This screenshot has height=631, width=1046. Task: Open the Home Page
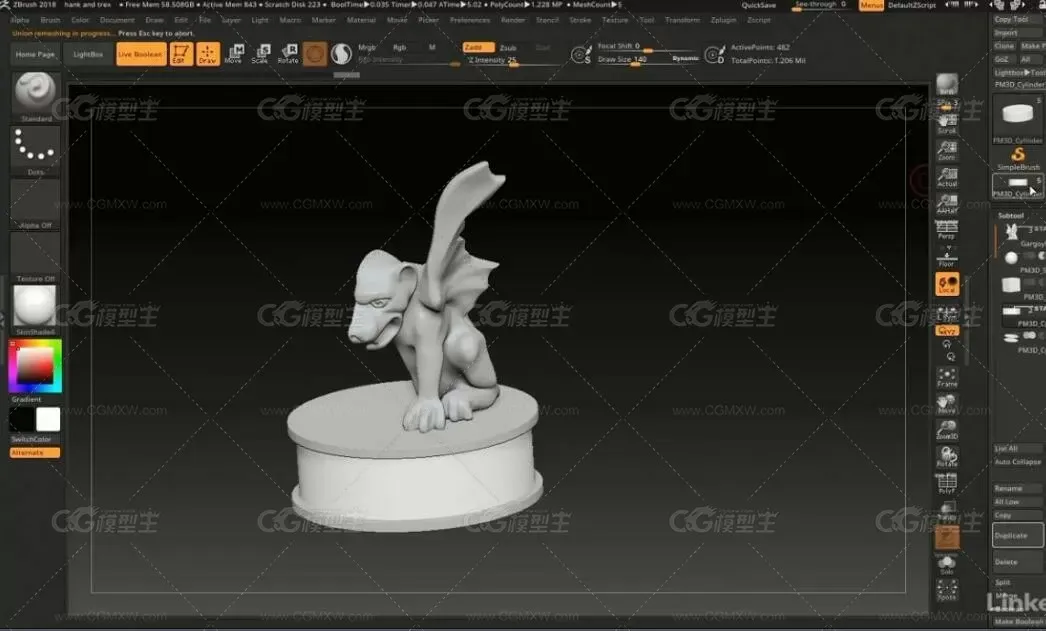pyautogui.click(x=35, y=54)
